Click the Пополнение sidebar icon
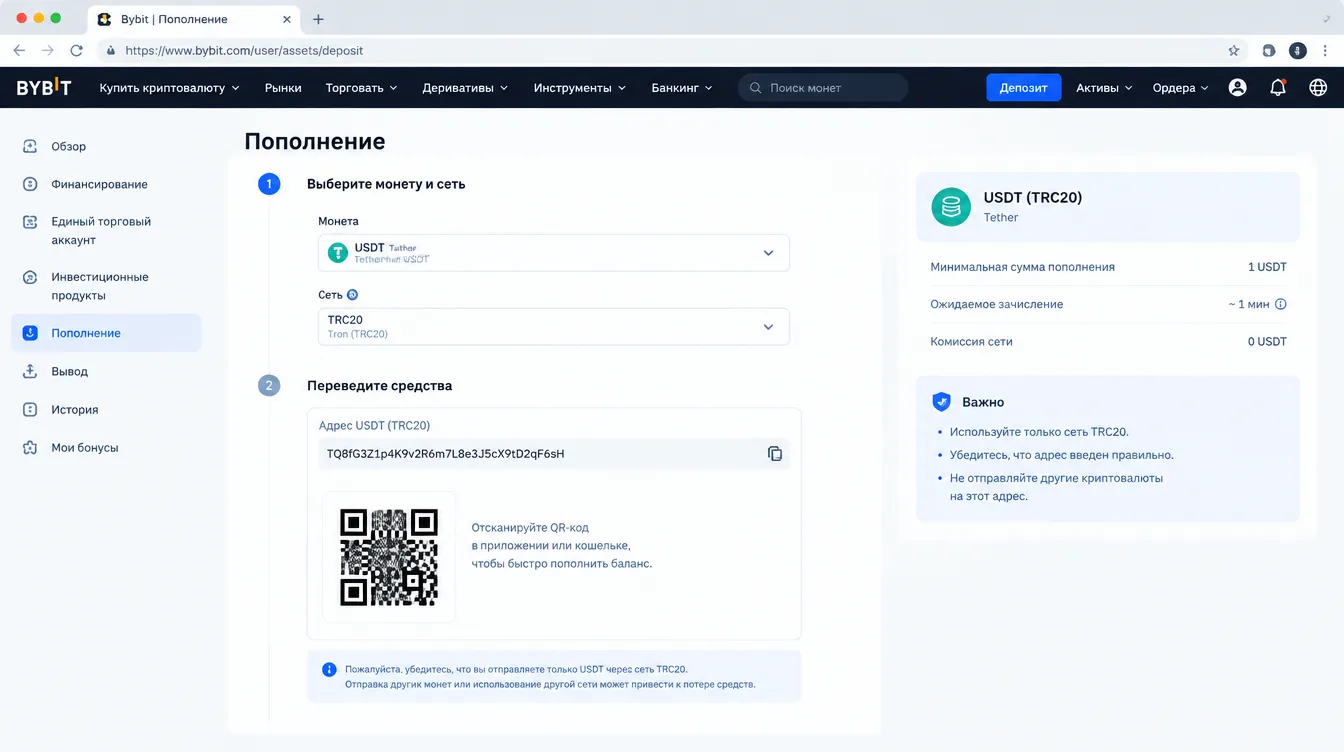Viewport: 1344px width, 752px height. (x=30, y=333)
